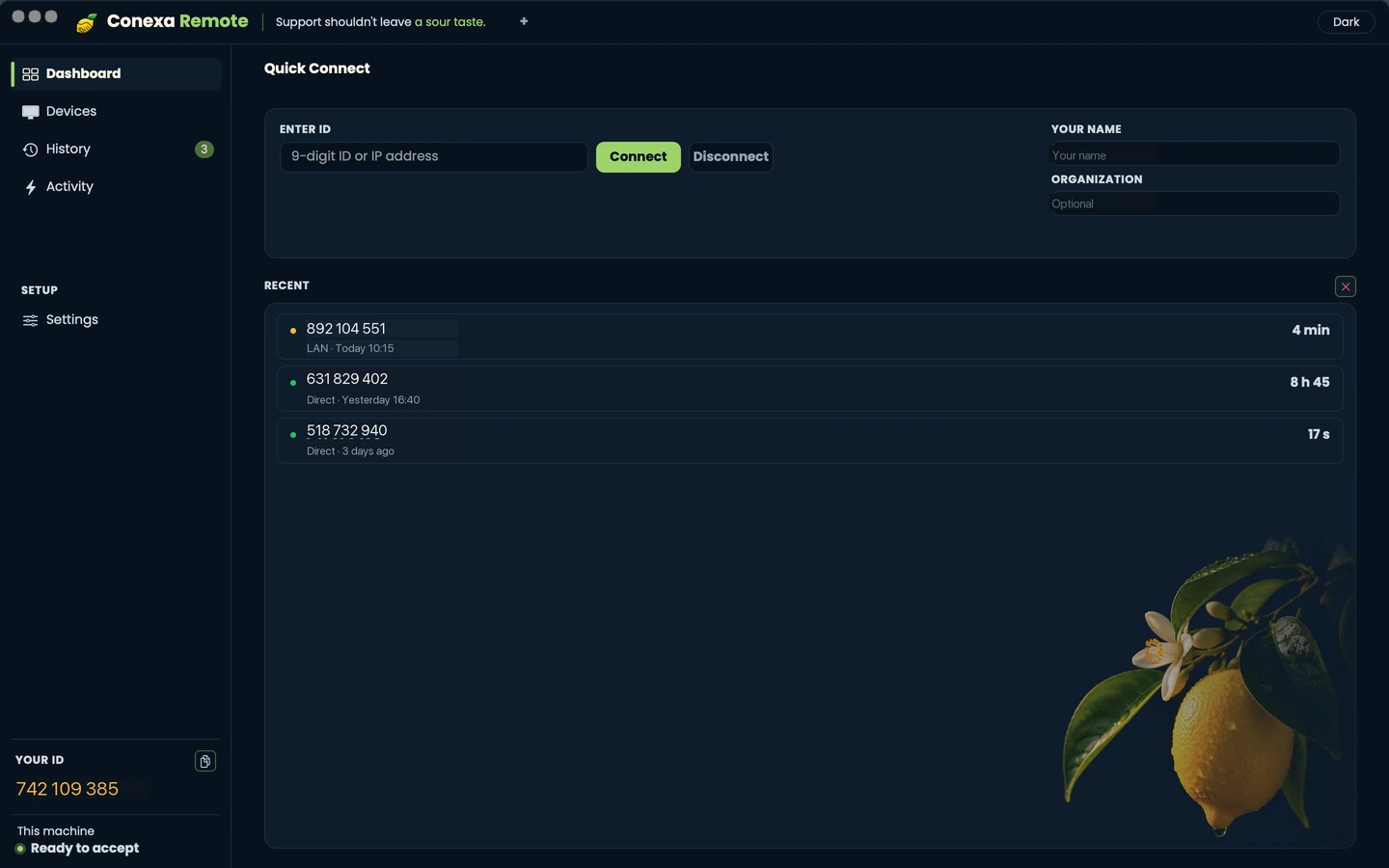This screenshot has height=868, width=1389.
Task: Click the History clock icon
Action: click(31, 149)
